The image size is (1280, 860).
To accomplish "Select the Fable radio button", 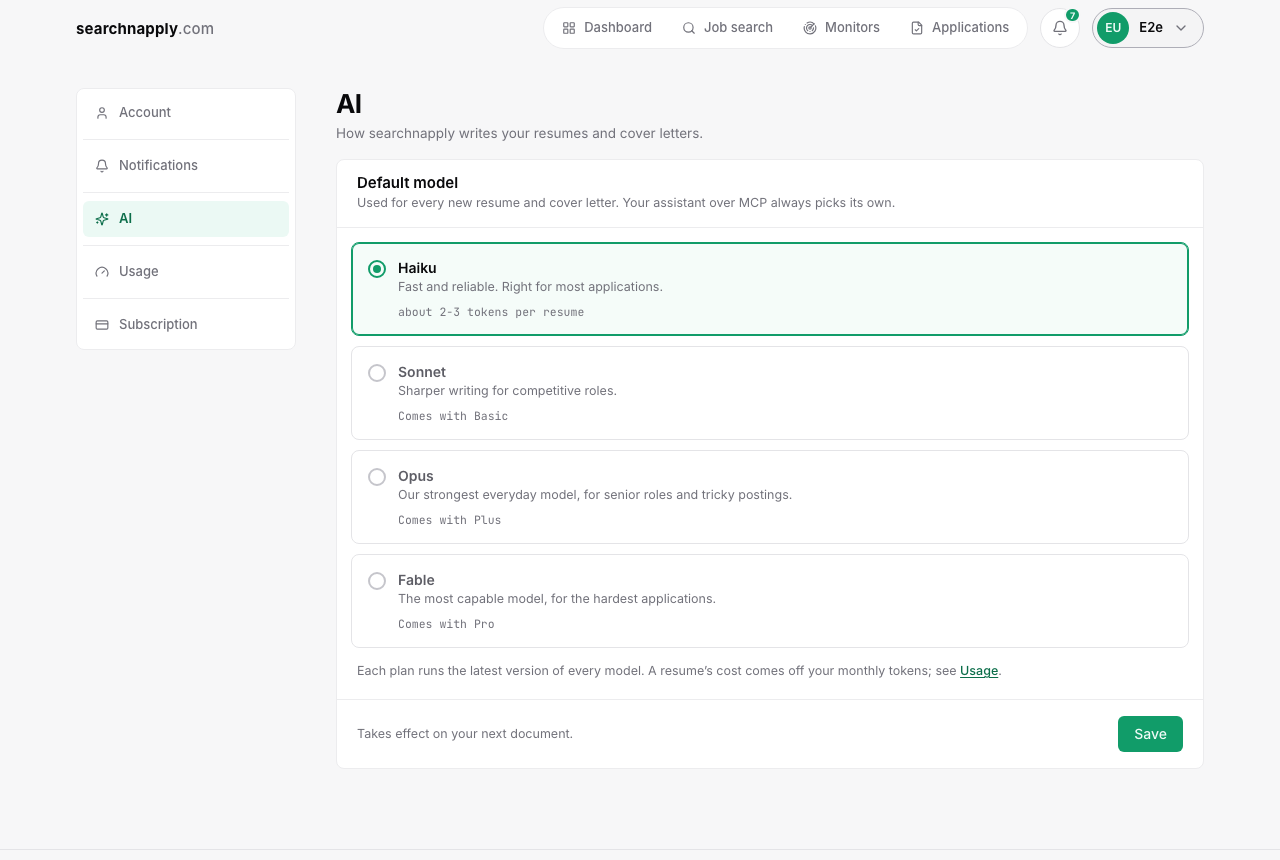I will pyautogui.click(x=377, y=581).
